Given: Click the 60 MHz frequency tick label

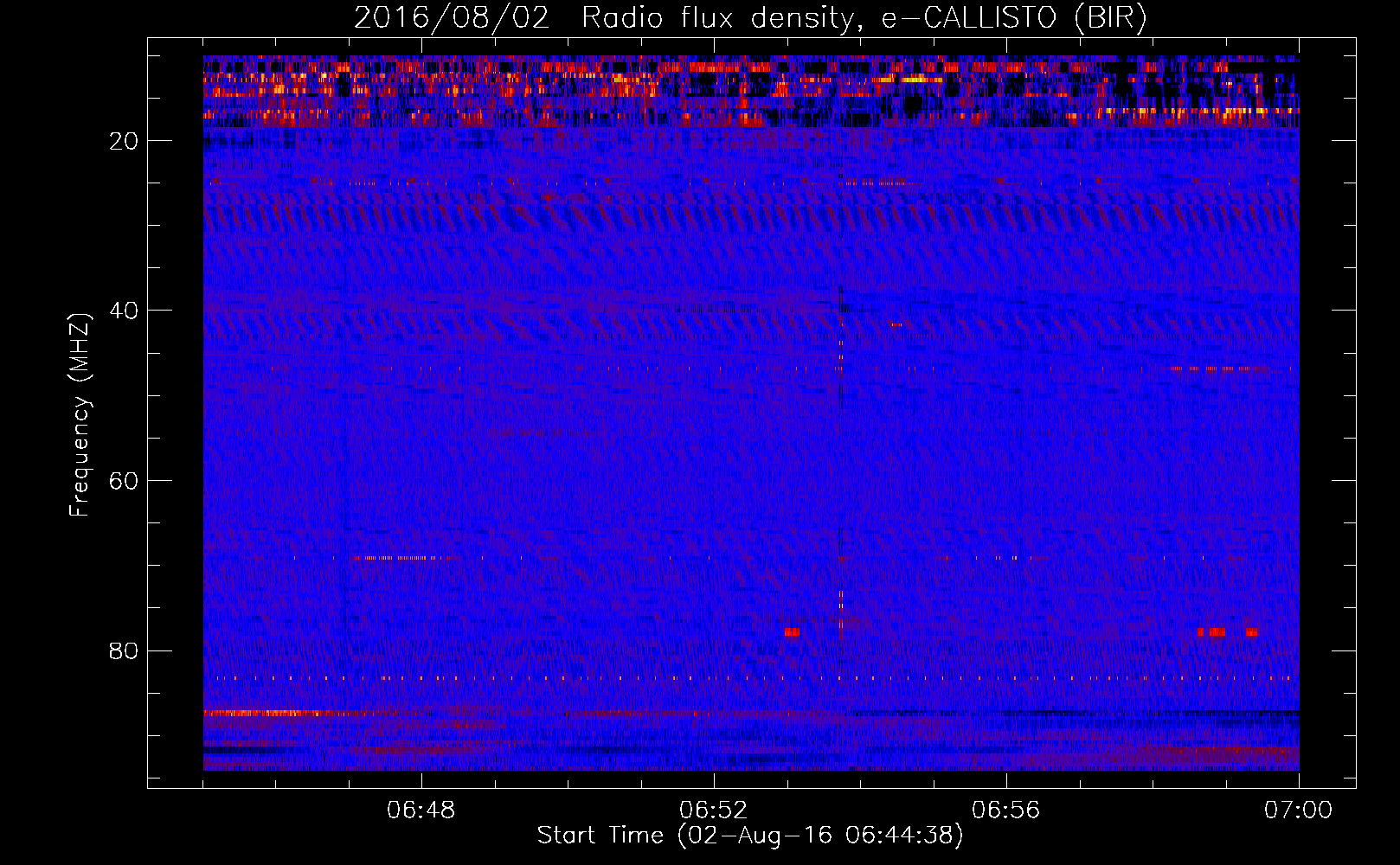Looking at the screenshot, I should (125, 481).
